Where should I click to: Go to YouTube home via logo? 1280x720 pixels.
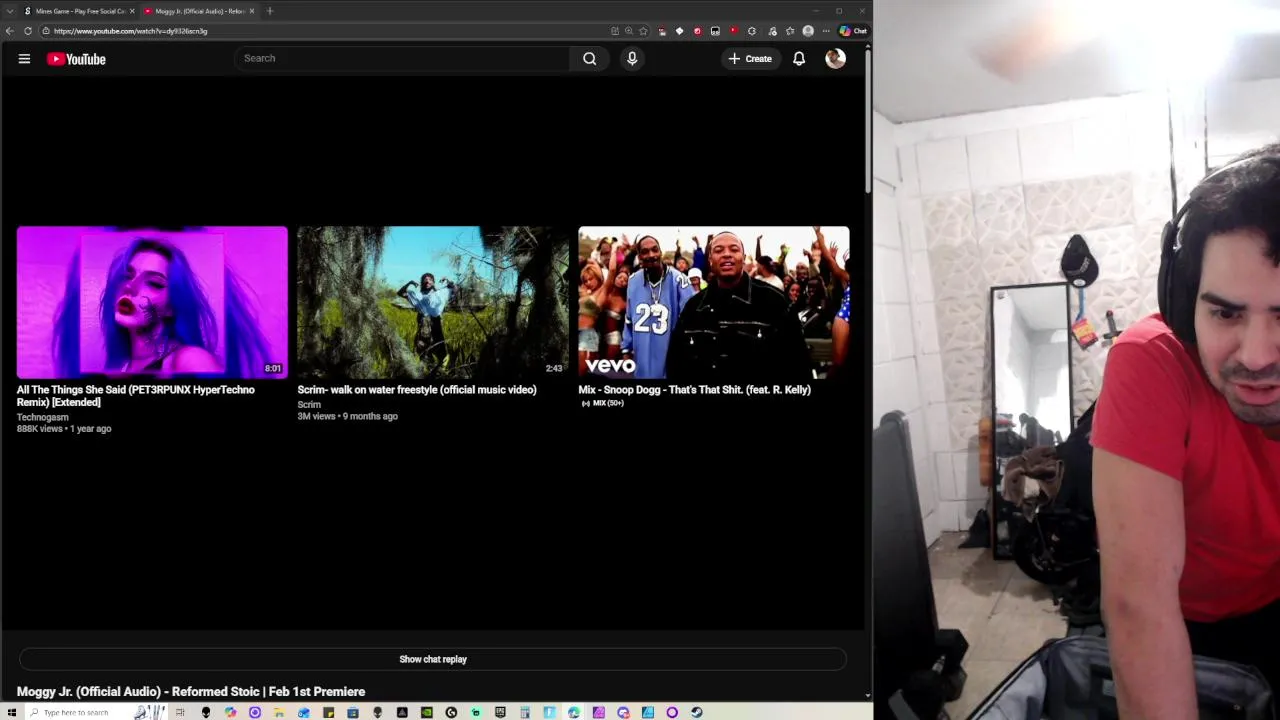point(76,59)
